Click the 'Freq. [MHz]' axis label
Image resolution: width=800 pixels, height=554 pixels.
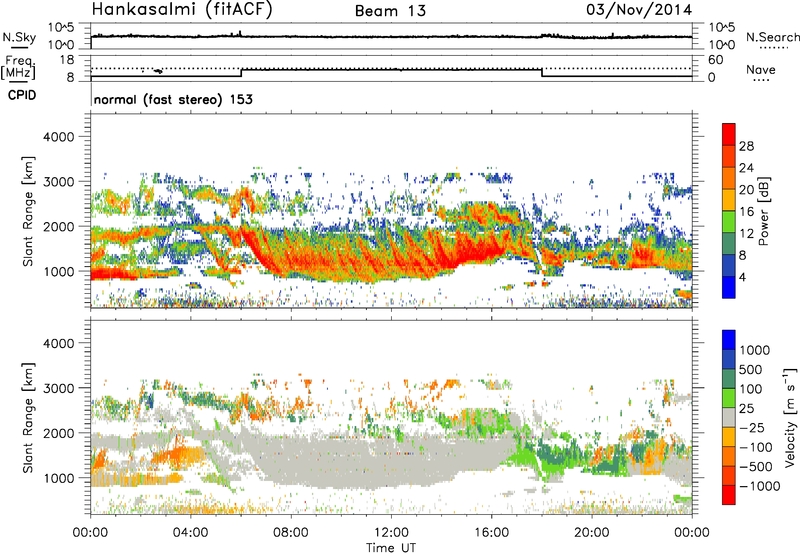pos(18,68)
